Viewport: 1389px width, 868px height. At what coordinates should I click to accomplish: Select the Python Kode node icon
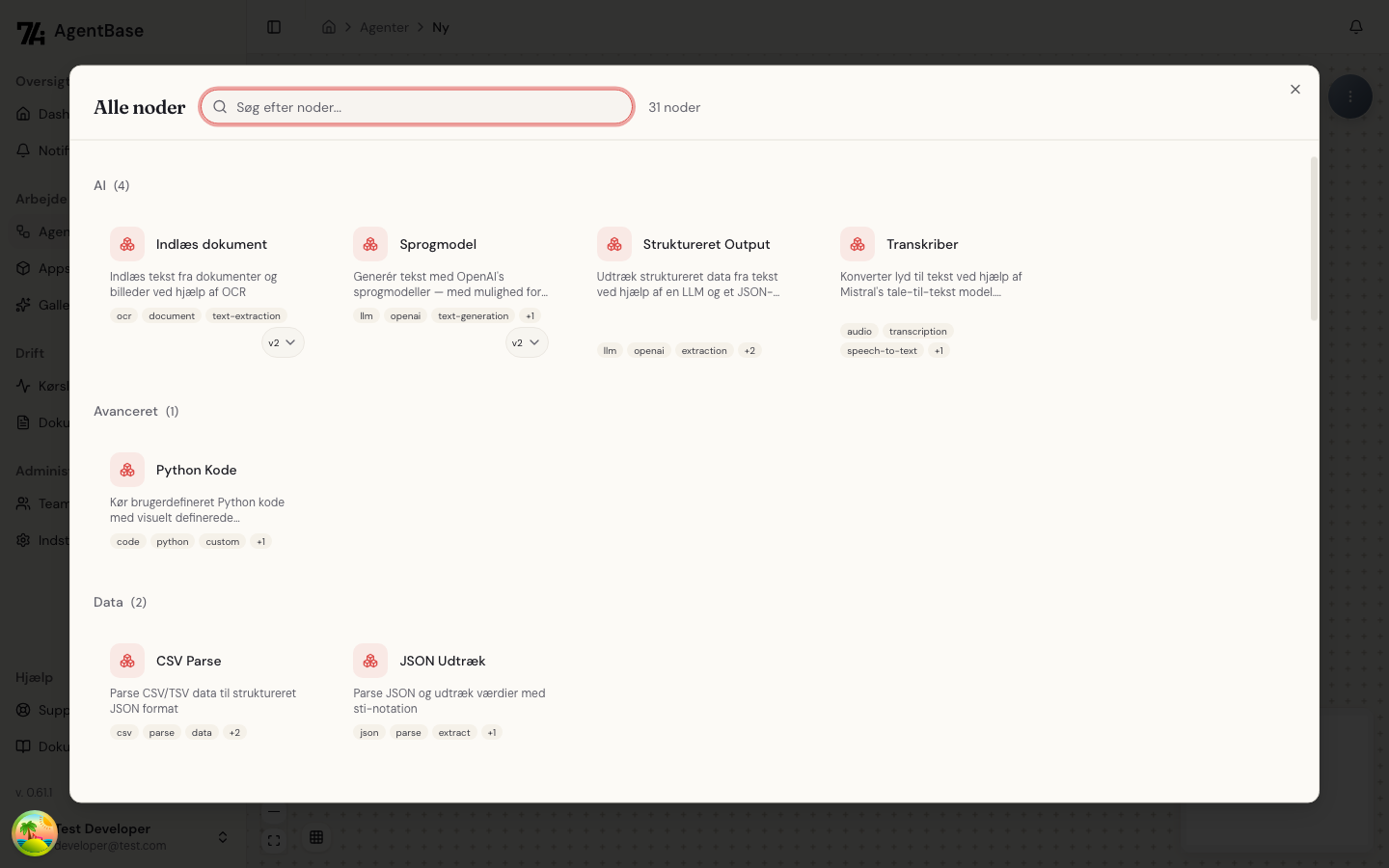point(127,470)
